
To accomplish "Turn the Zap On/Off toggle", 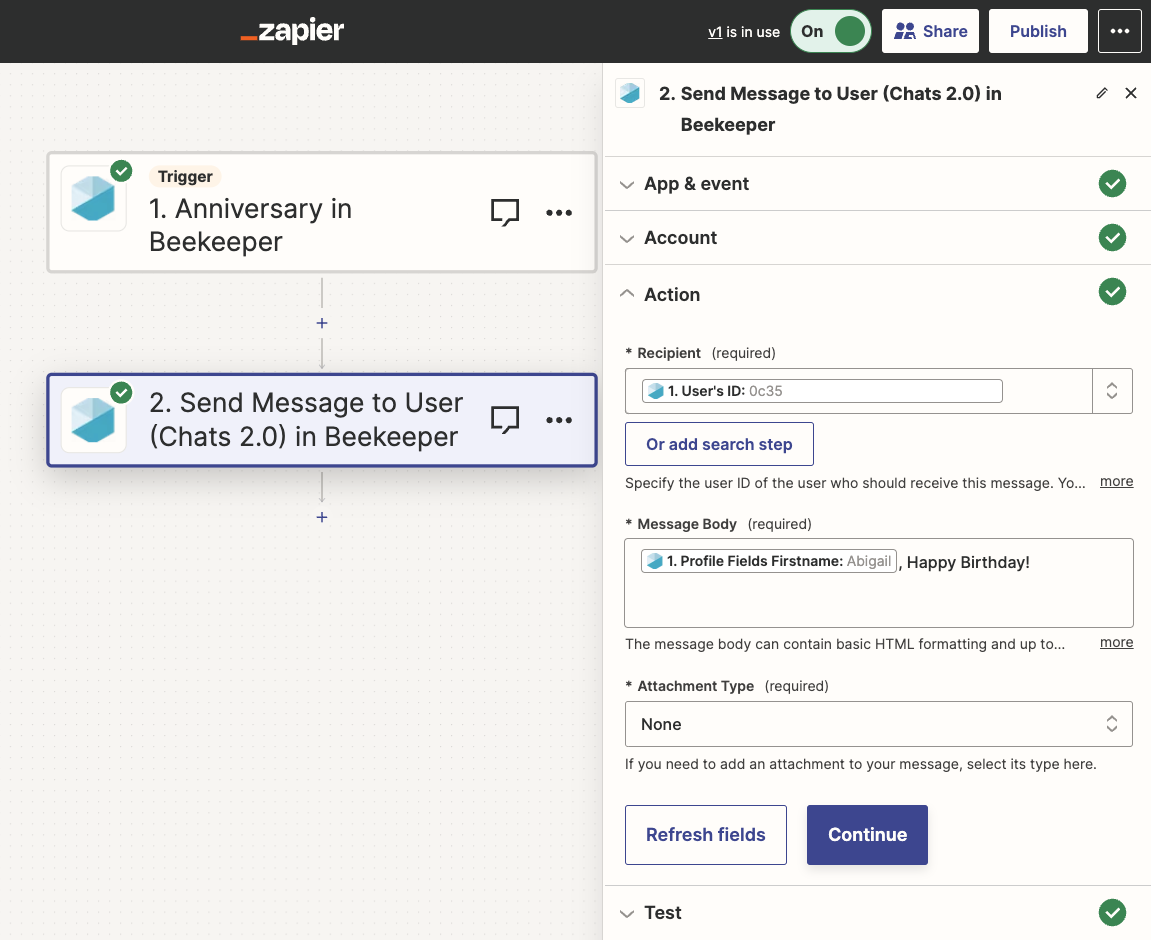I will [x=830, y=31].
